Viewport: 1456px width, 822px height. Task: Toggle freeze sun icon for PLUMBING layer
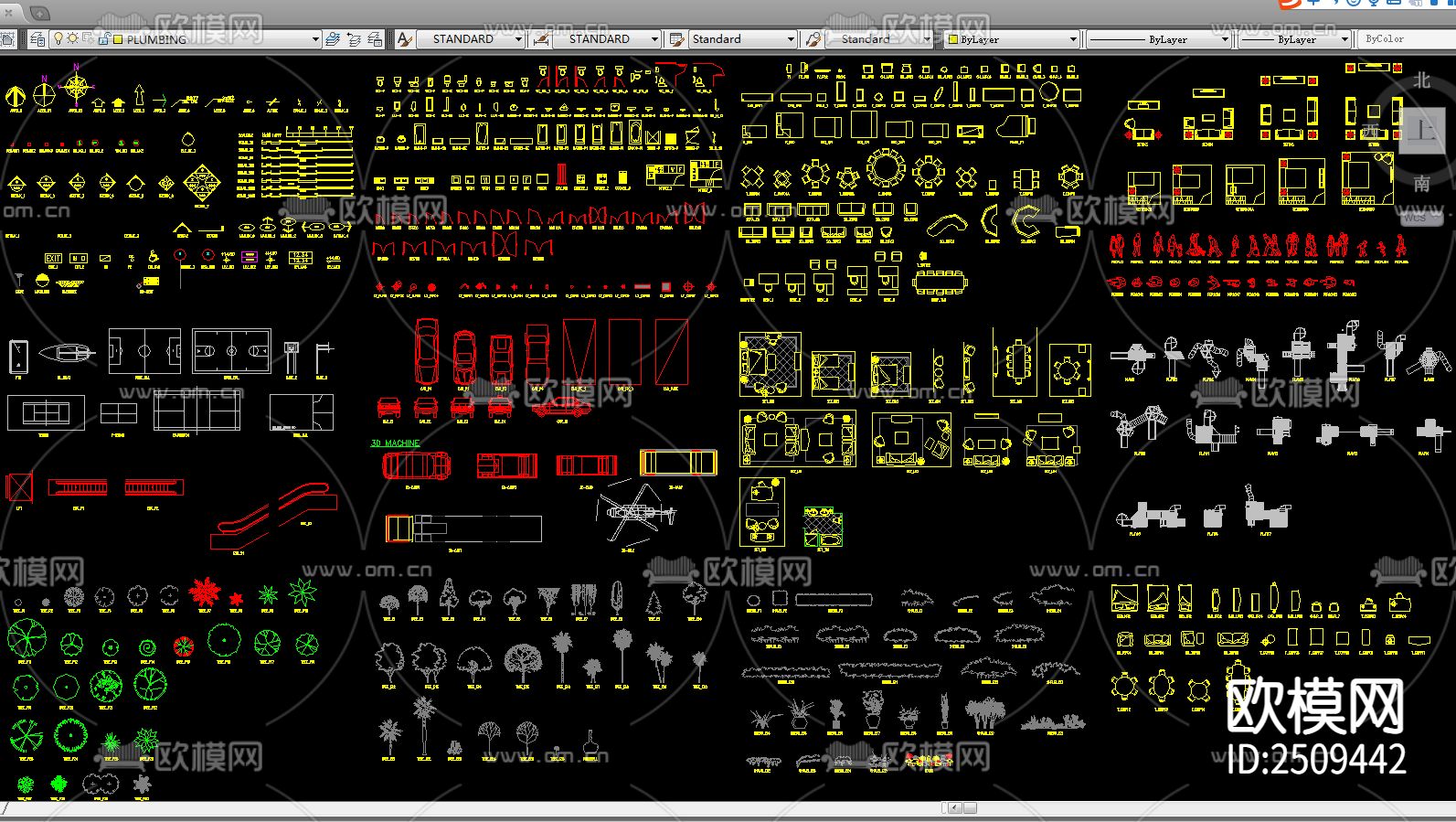[72, 38]
